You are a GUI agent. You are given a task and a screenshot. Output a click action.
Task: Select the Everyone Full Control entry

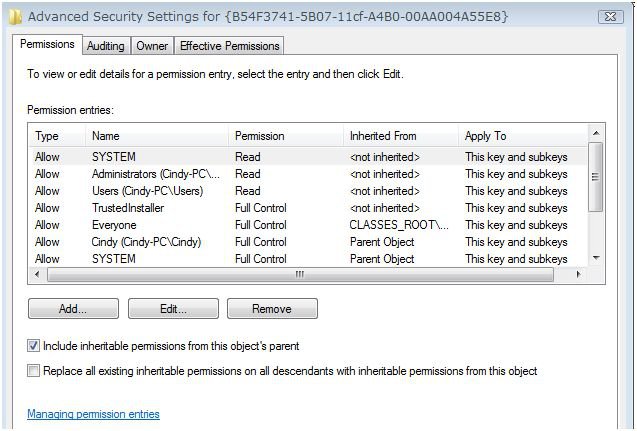point(308,225)
